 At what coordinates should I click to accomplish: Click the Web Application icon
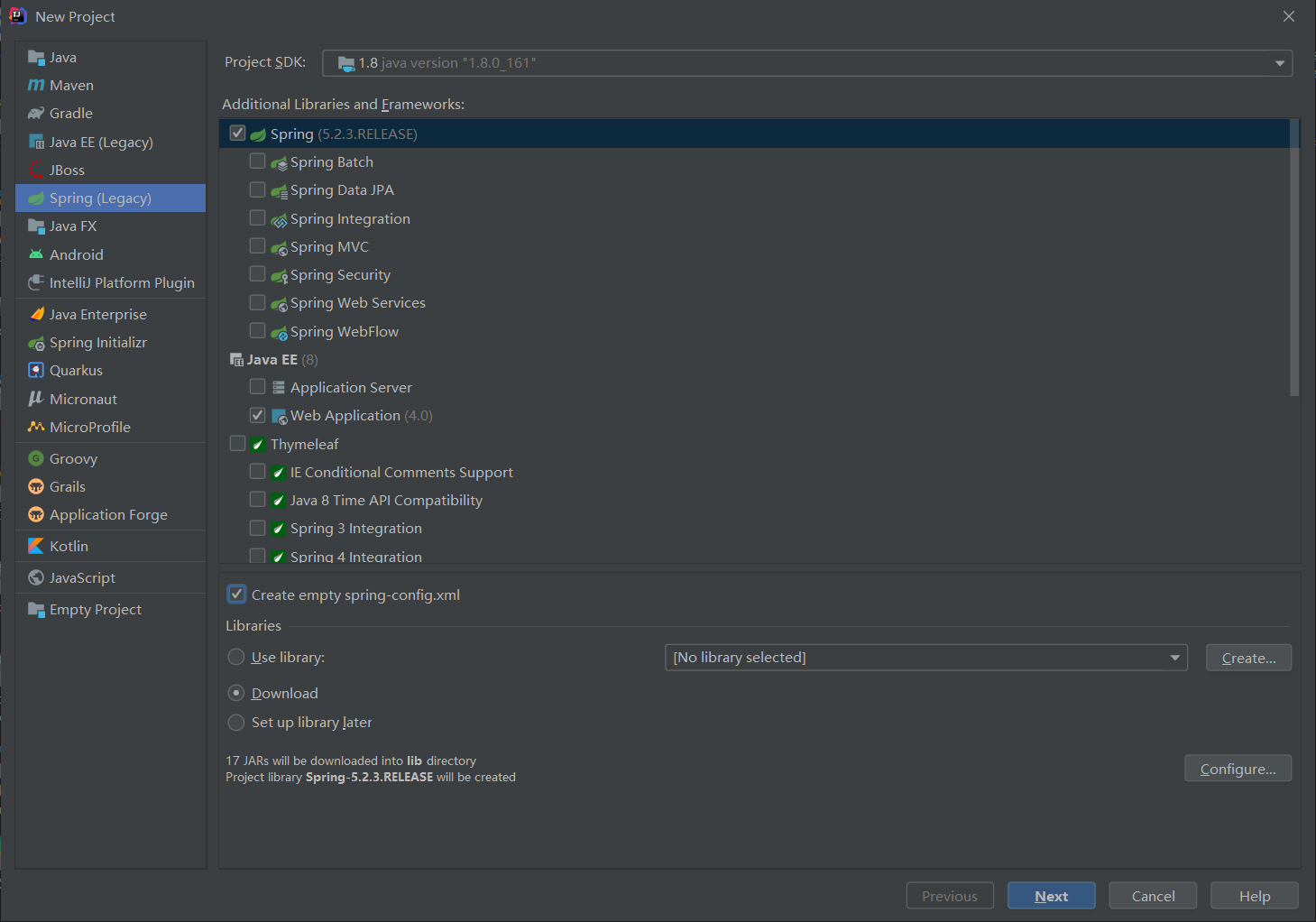tap(280, 417)
